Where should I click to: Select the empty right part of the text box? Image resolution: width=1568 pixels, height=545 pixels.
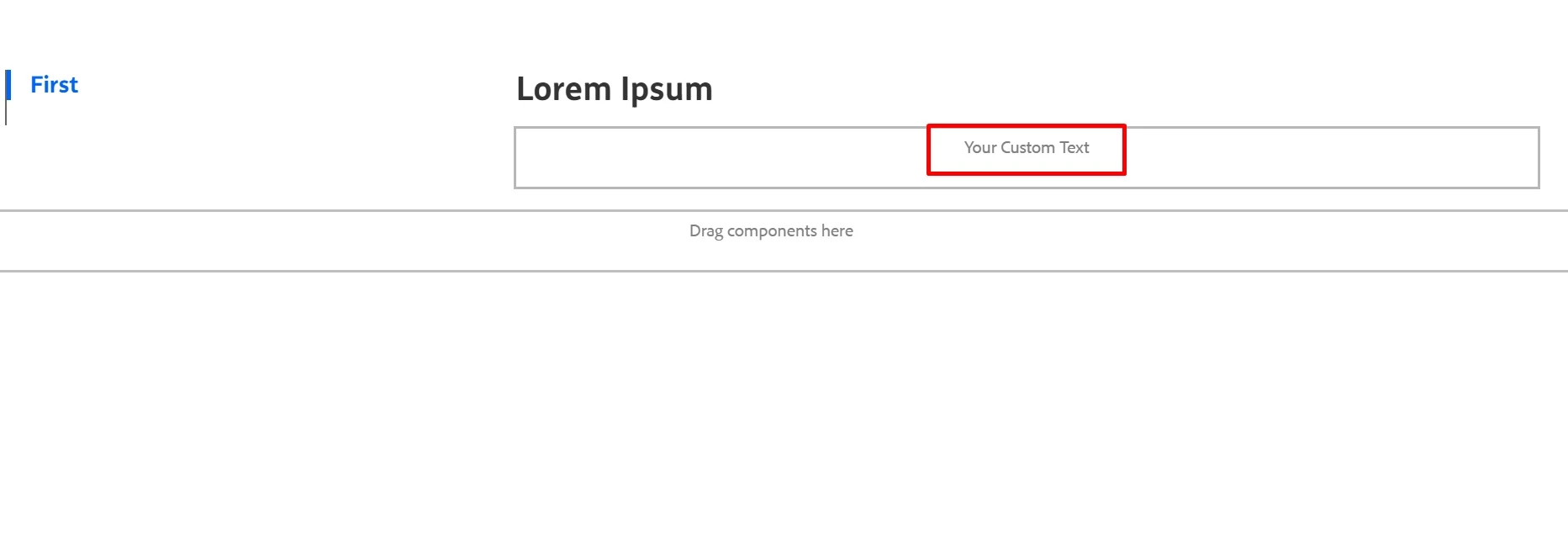point(1332,157)
